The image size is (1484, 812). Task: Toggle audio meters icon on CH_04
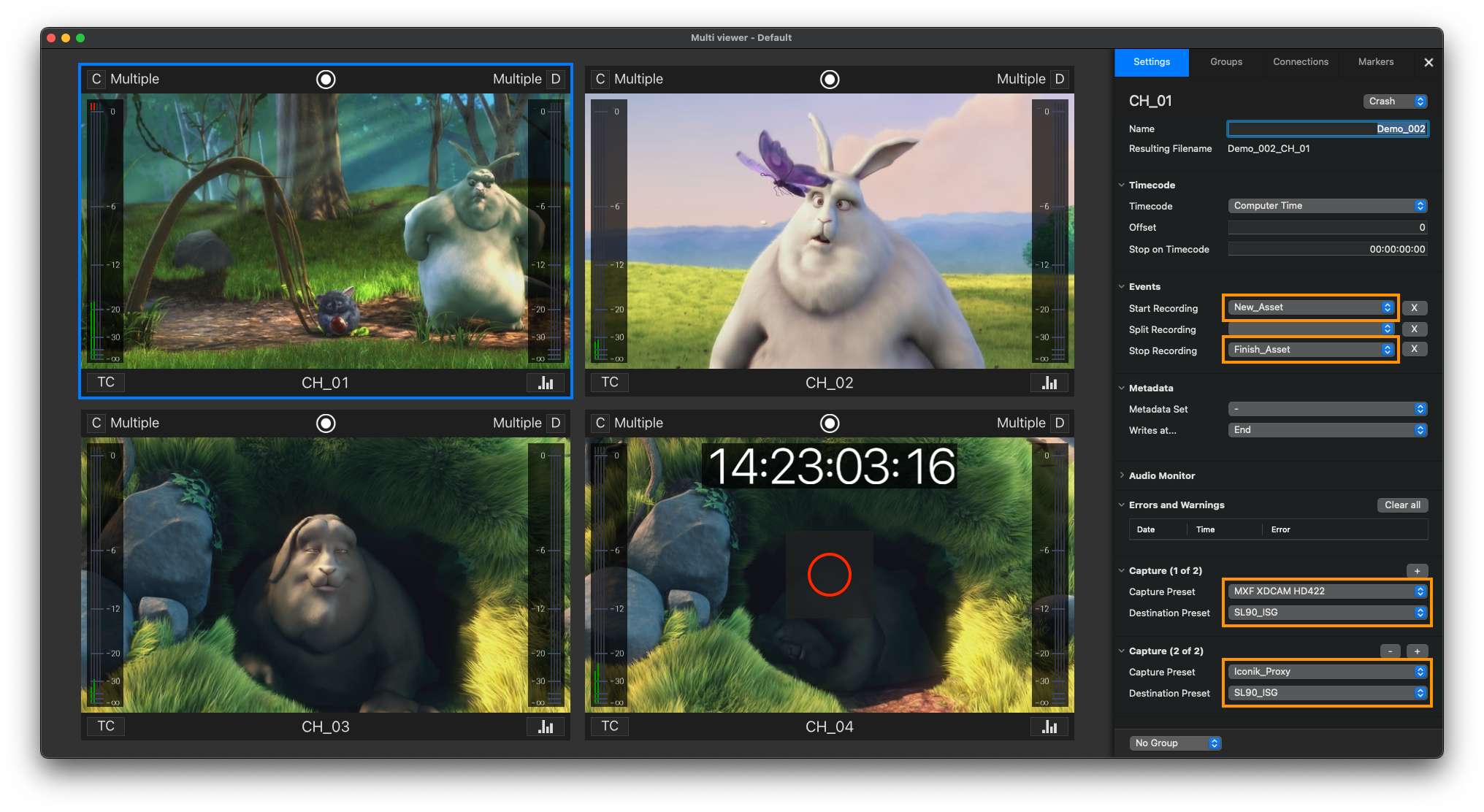[x=1049, y=726]
